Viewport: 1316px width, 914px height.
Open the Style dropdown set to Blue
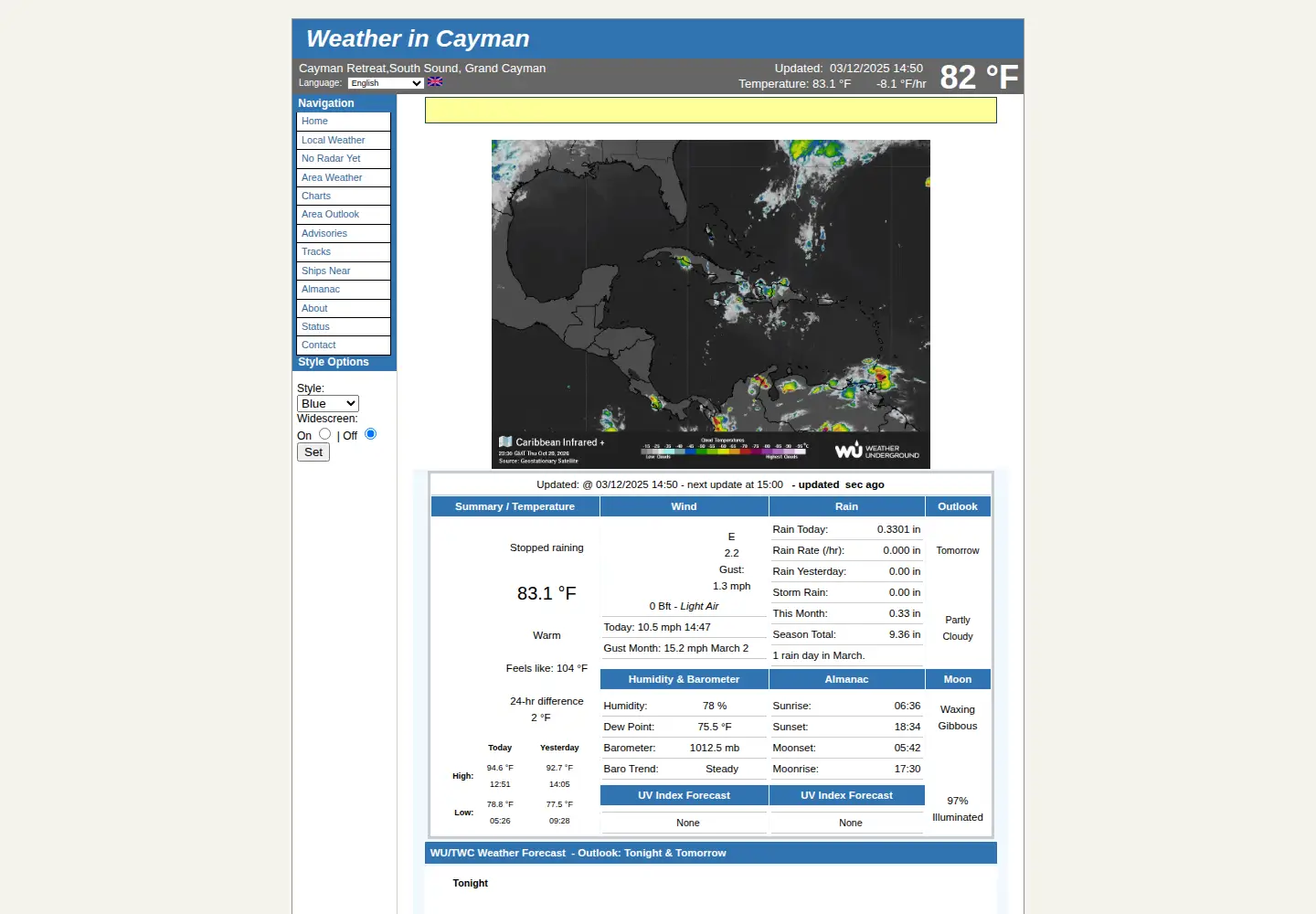click(x=328, y=403)
